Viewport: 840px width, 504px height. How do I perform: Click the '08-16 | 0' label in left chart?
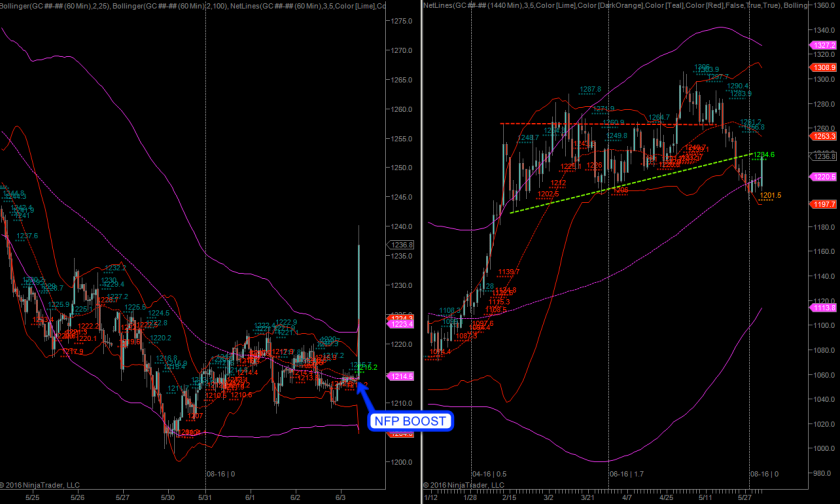tap(221, 474)
